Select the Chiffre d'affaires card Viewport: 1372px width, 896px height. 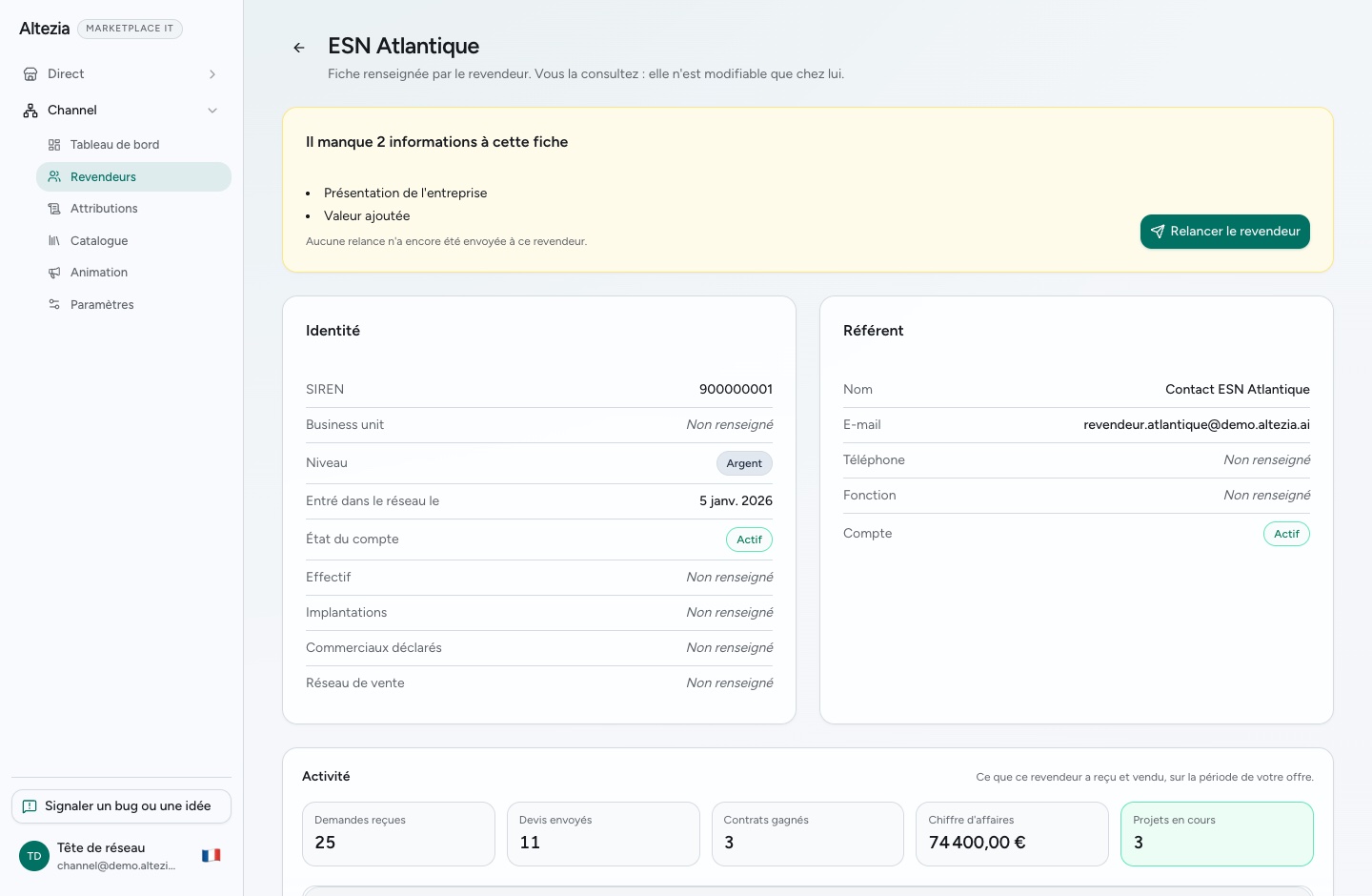click(x=1012, y=834)
